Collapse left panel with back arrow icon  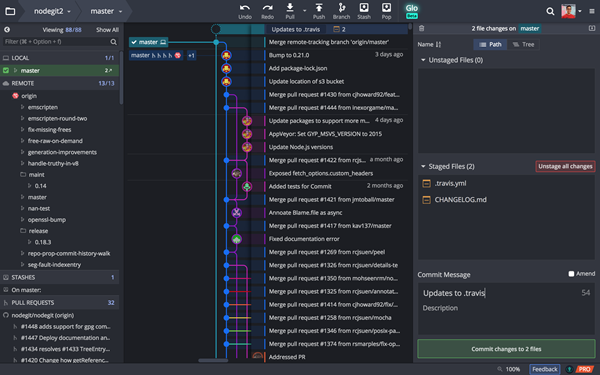[x=7, y=29]
